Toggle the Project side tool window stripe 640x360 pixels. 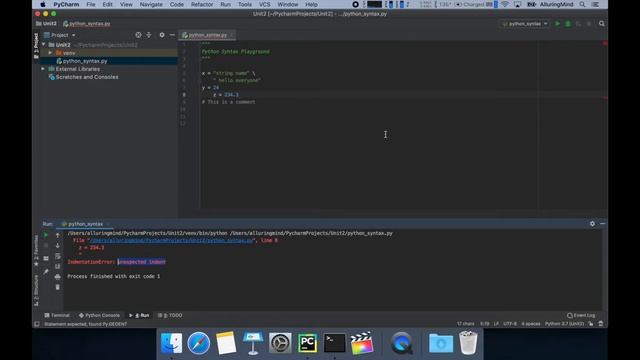[36, 46]
